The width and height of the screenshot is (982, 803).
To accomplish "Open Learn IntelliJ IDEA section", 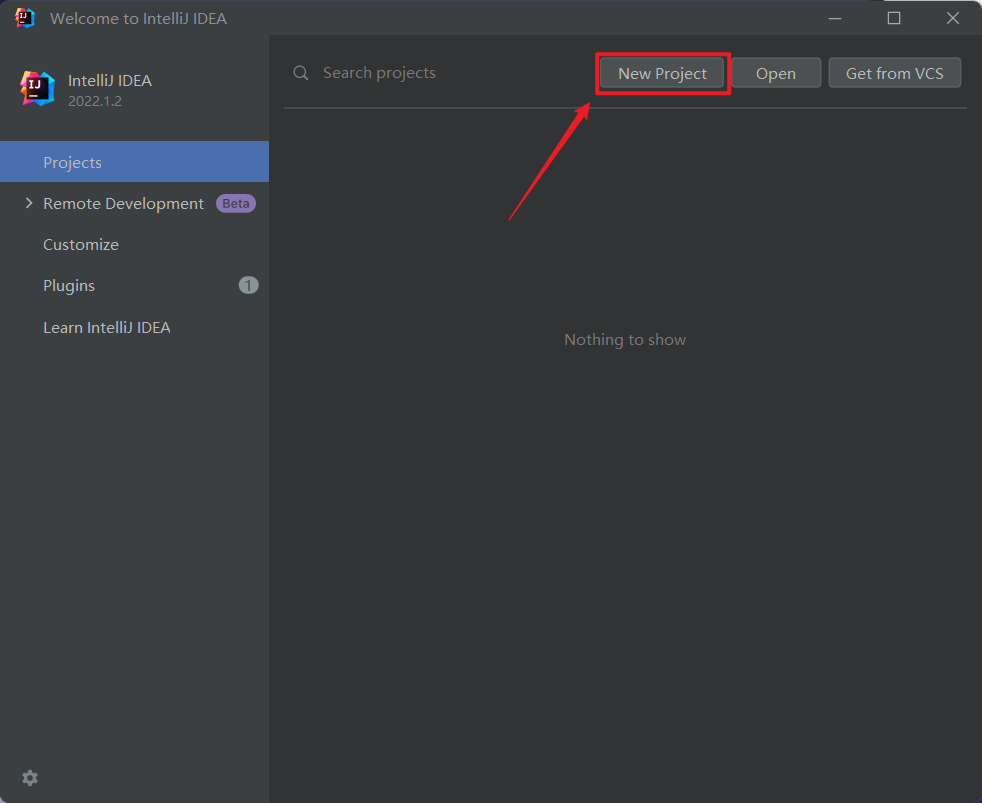I will pyautogui.click(x=135, y=327).
